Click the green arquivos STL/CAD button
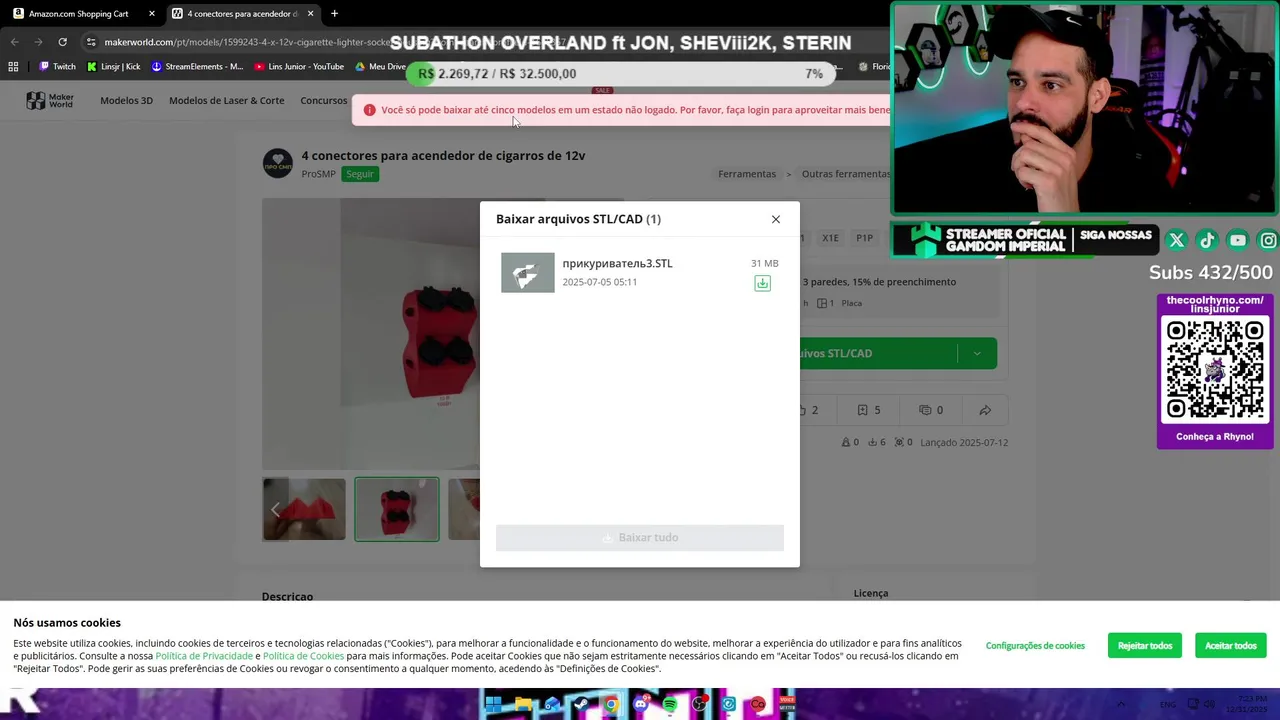The image size is (1280, 720). (x=877, y=353)
